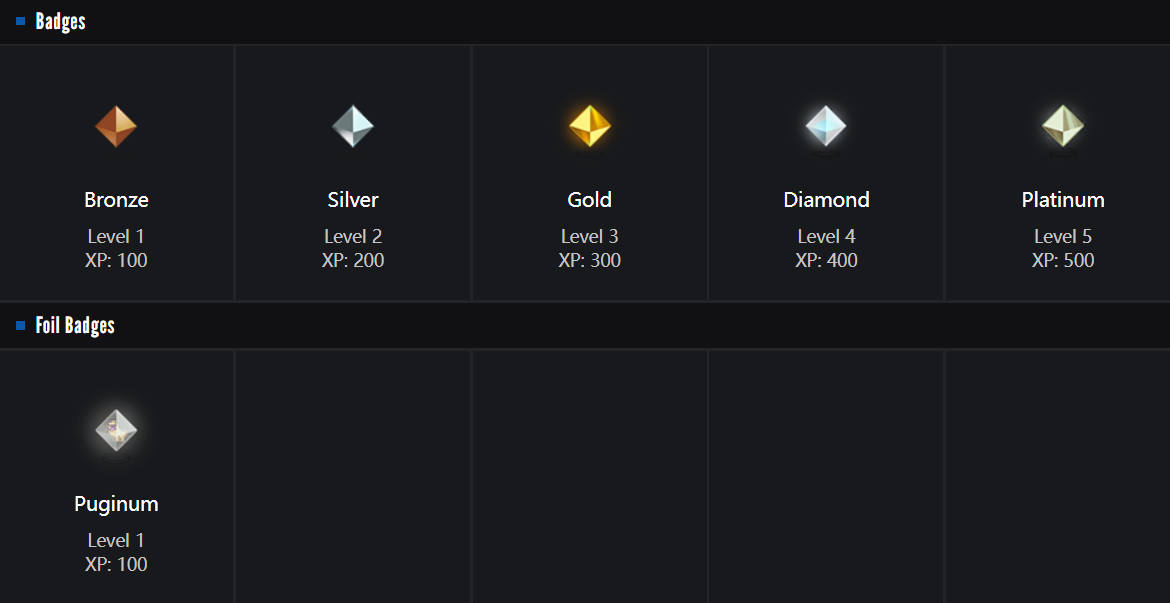Click the blue square beside Badges heading

[x=20, y=21]
